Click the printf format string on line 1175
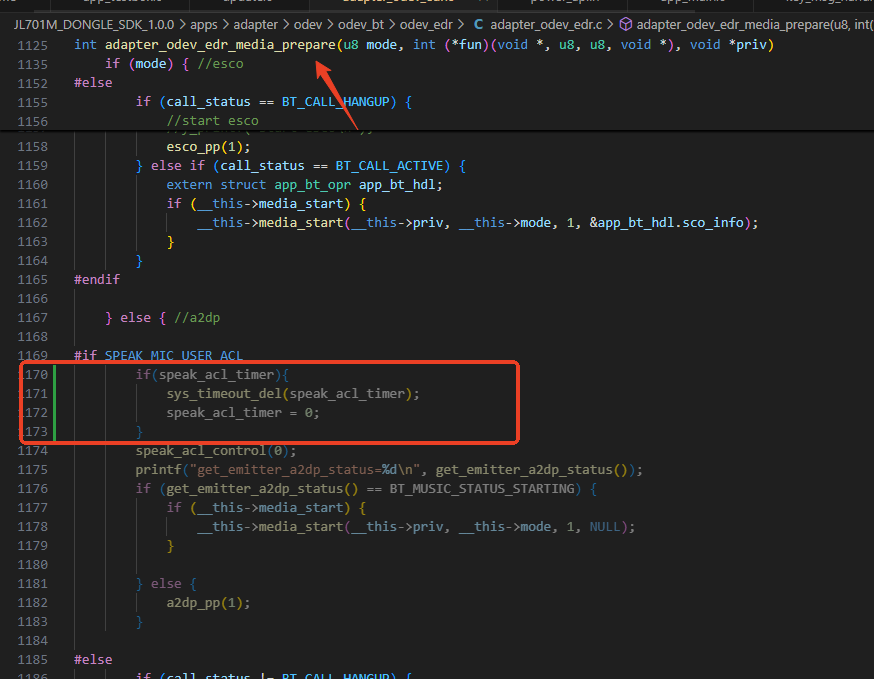The width and height of the screenshot is (874, 679). click(305, 469)
